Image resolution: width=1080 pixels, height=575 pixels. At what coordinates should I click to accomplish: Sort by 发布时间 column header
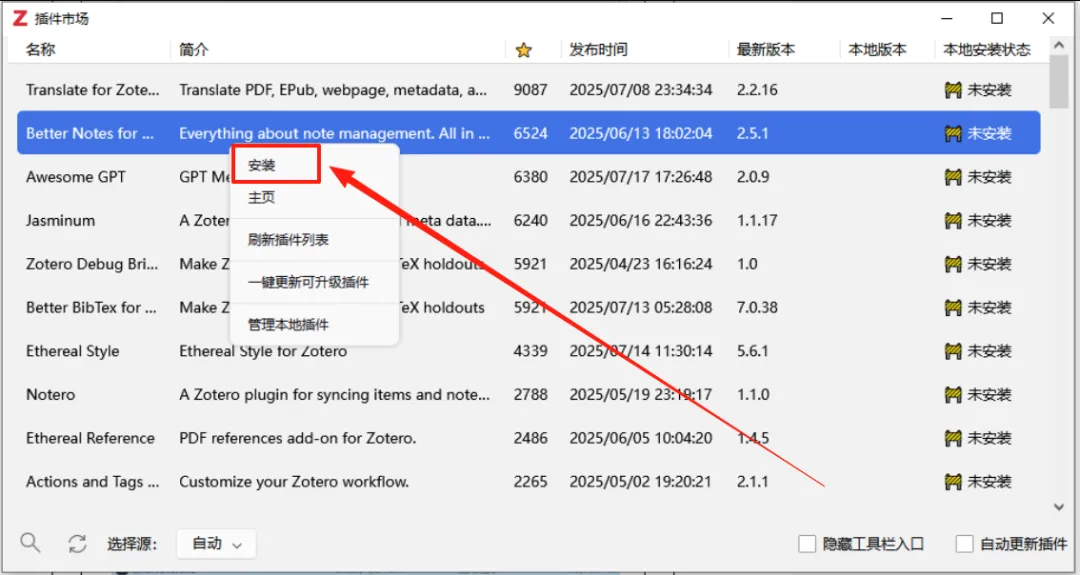point(599,50)
